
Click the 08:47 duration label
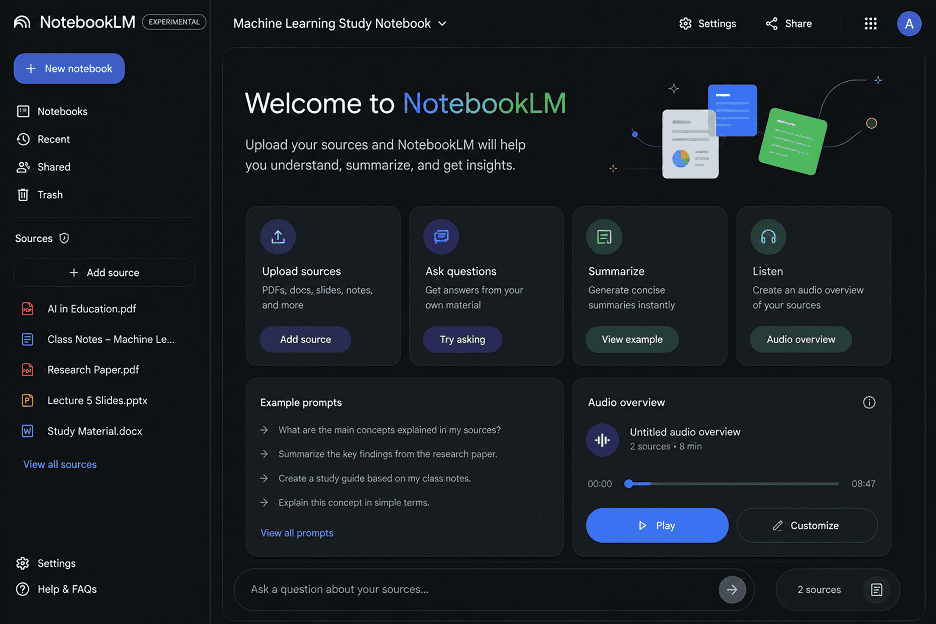863,484
